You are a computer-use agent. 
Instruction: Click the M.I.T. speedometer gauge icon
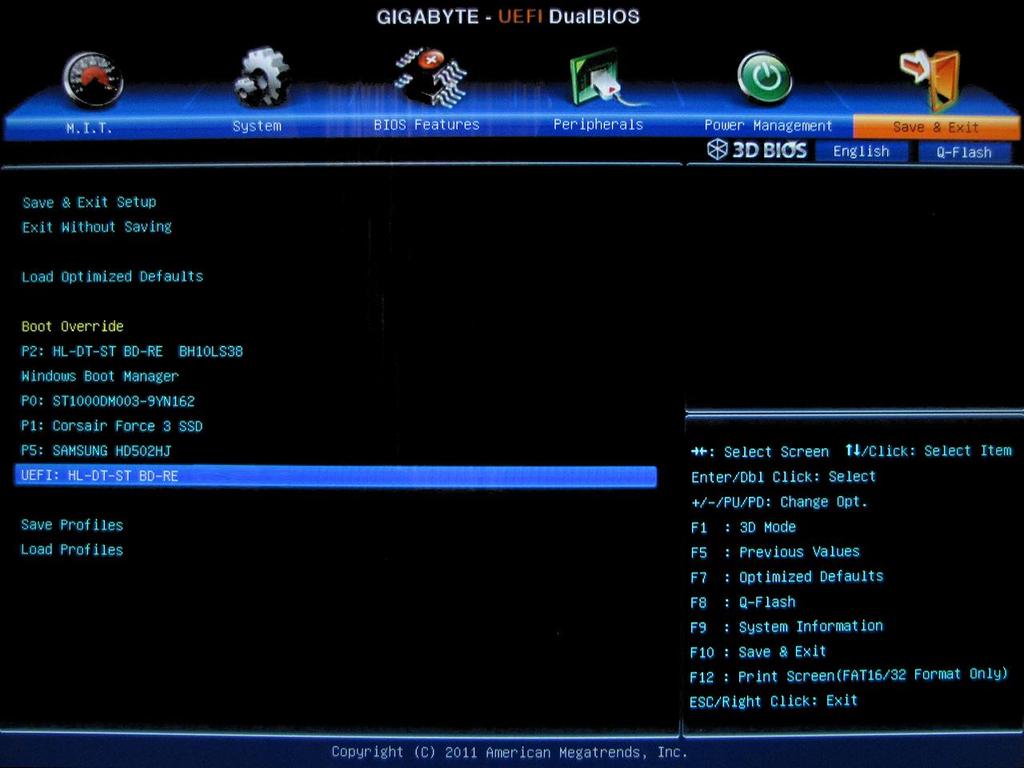pos(93,80)
